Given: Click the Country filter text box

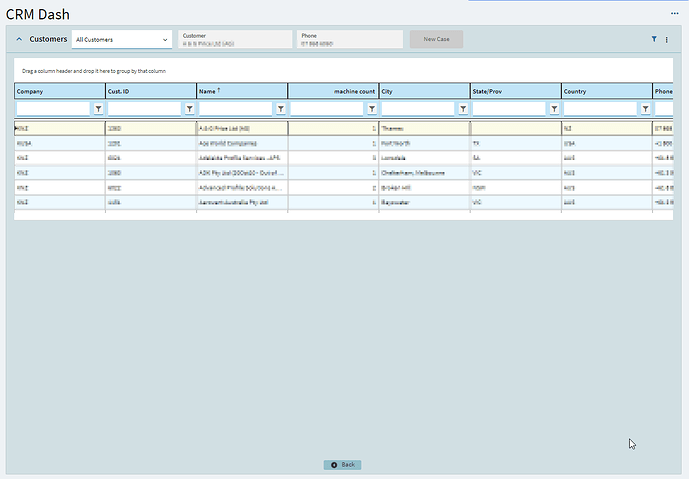Looking at the screenshot, I should (x=600, y=109).
